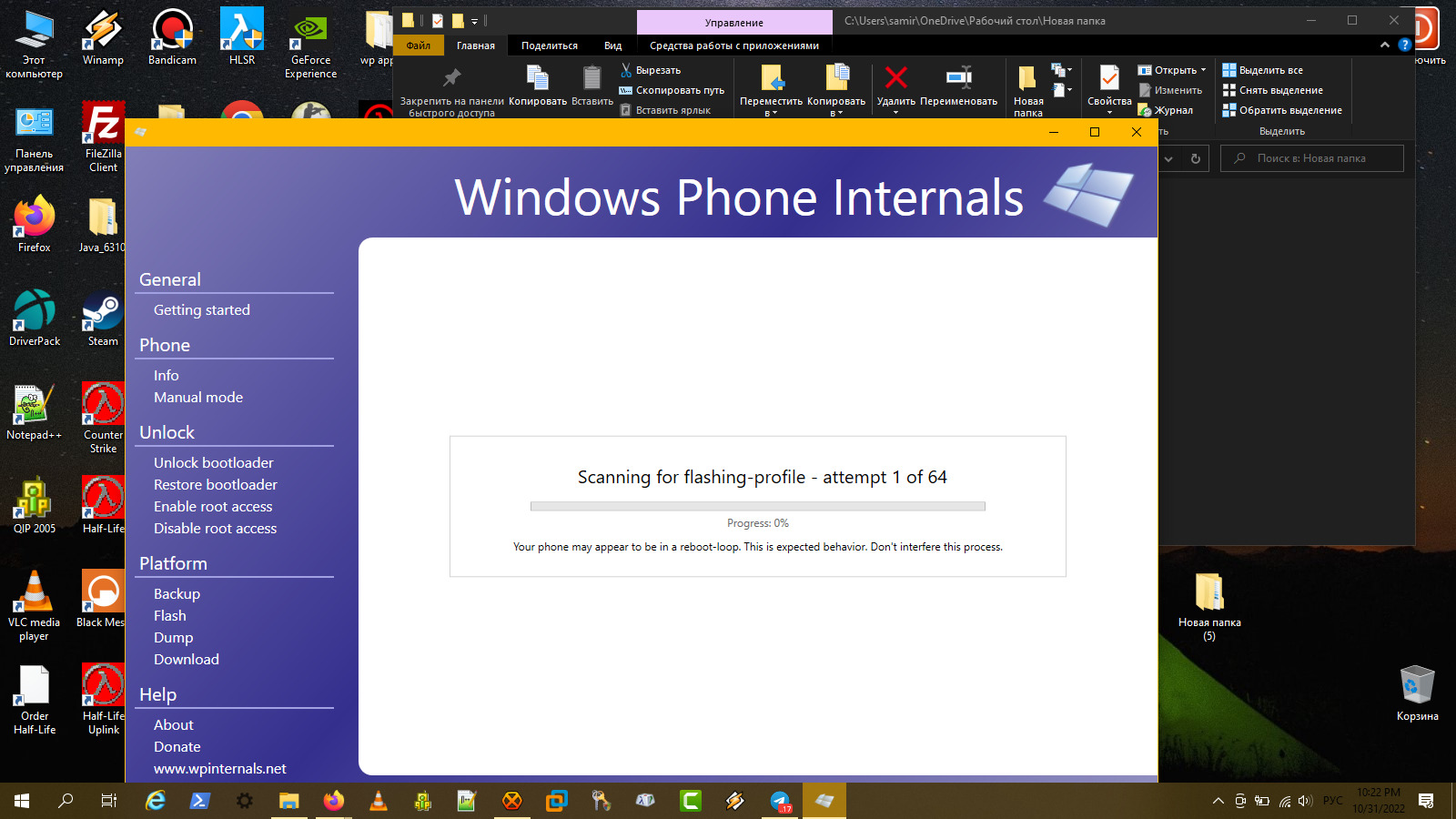The image size is (1456, 819).
Task: Expand address history dropdown in Explorer
Action: click(1168, 158)
